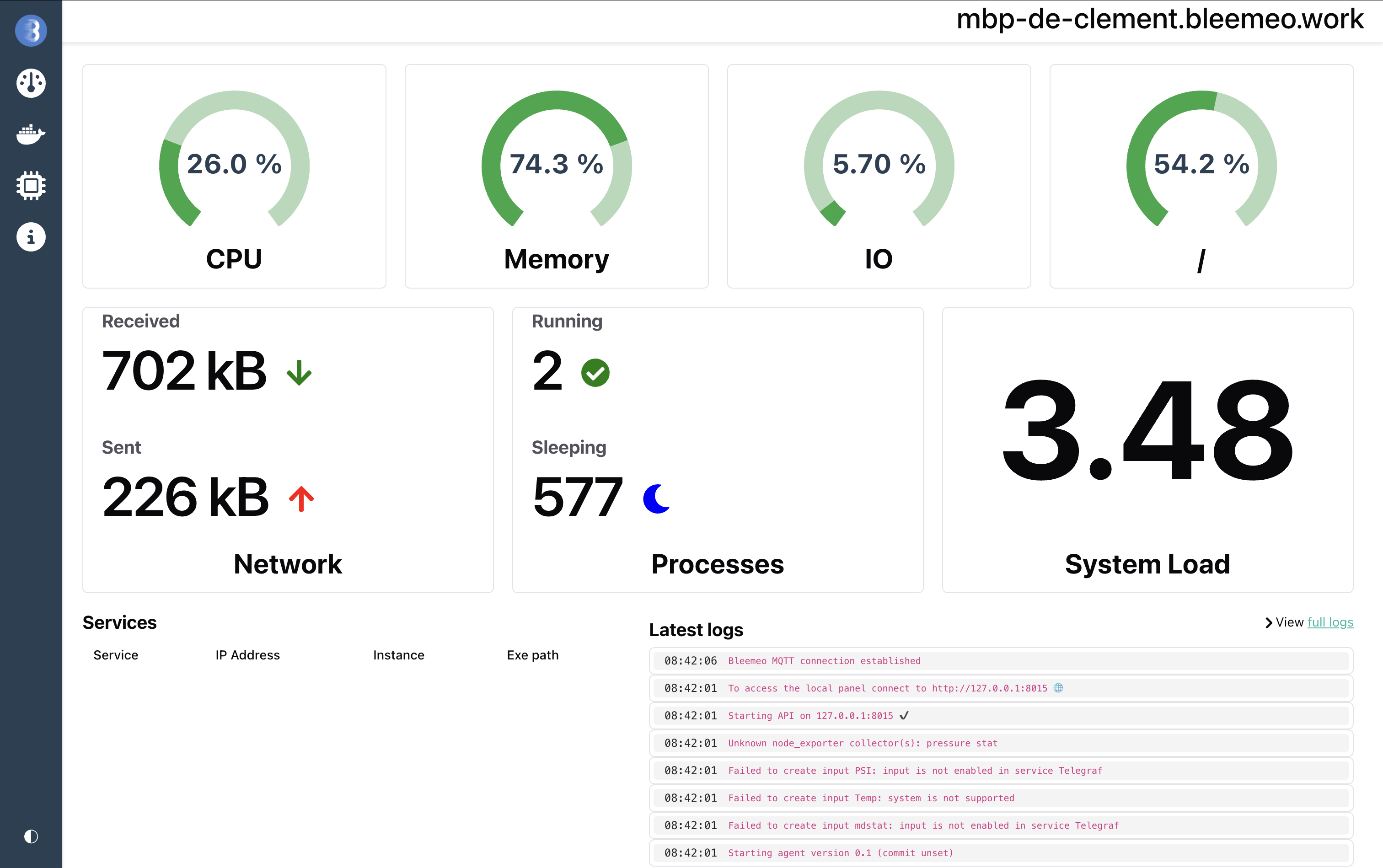Click the red Sent up arrow
Image resolution: width=1383 pixels, height=868 pixels.
pyautogui.click(x=301, y=499)
